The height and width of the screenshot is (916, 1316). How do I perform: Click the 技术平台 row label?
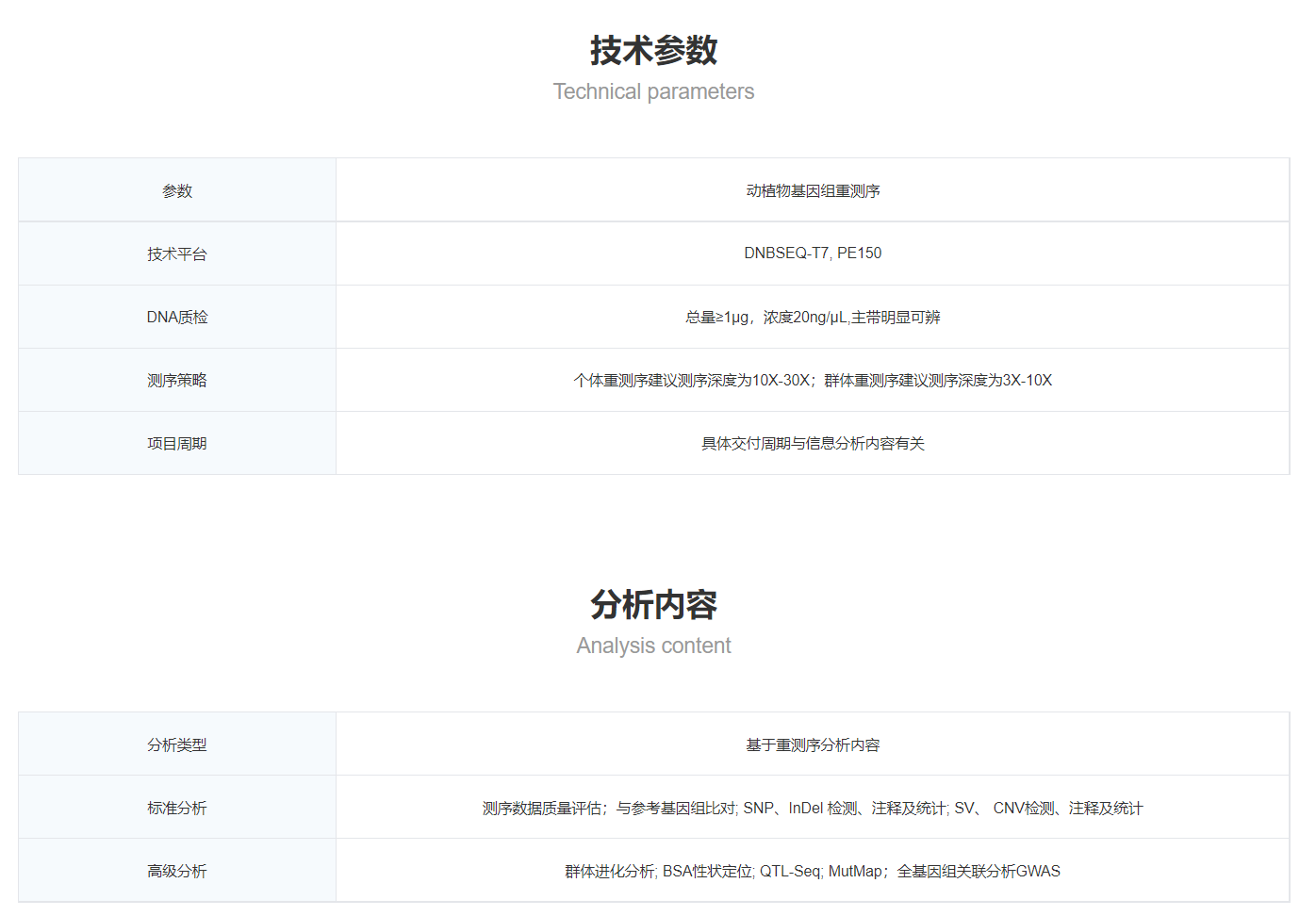pyautogui.click(x=177, y=254)
